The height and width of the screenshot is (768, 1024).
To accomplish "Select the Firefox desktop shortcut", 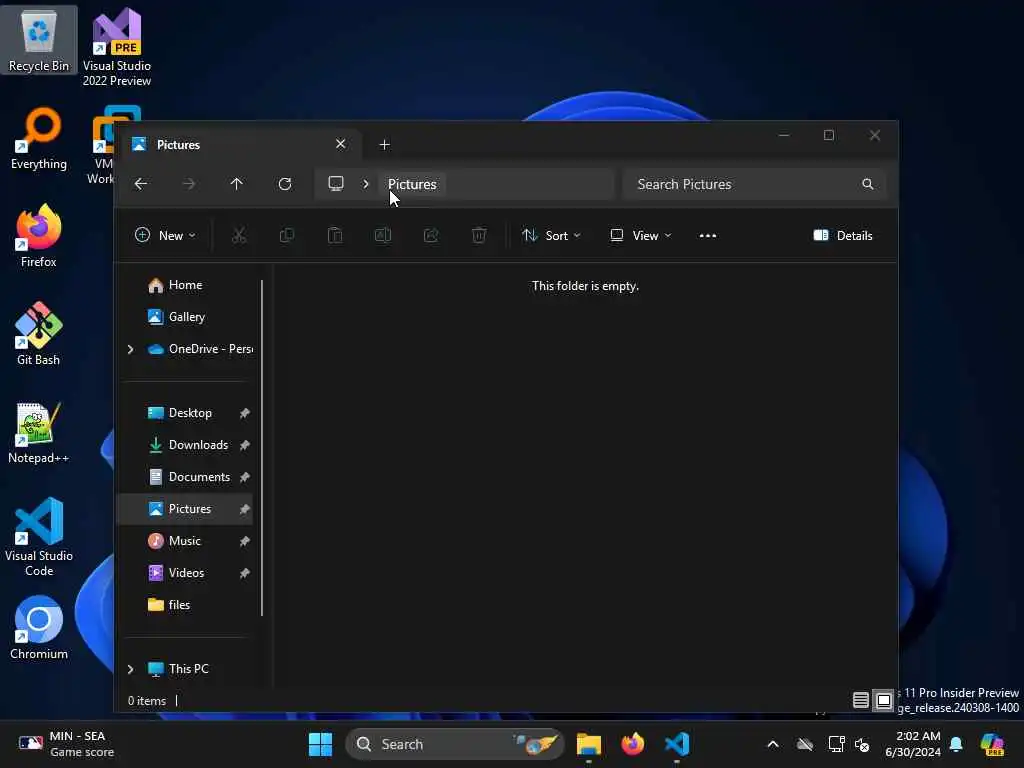I will [39, 236].
